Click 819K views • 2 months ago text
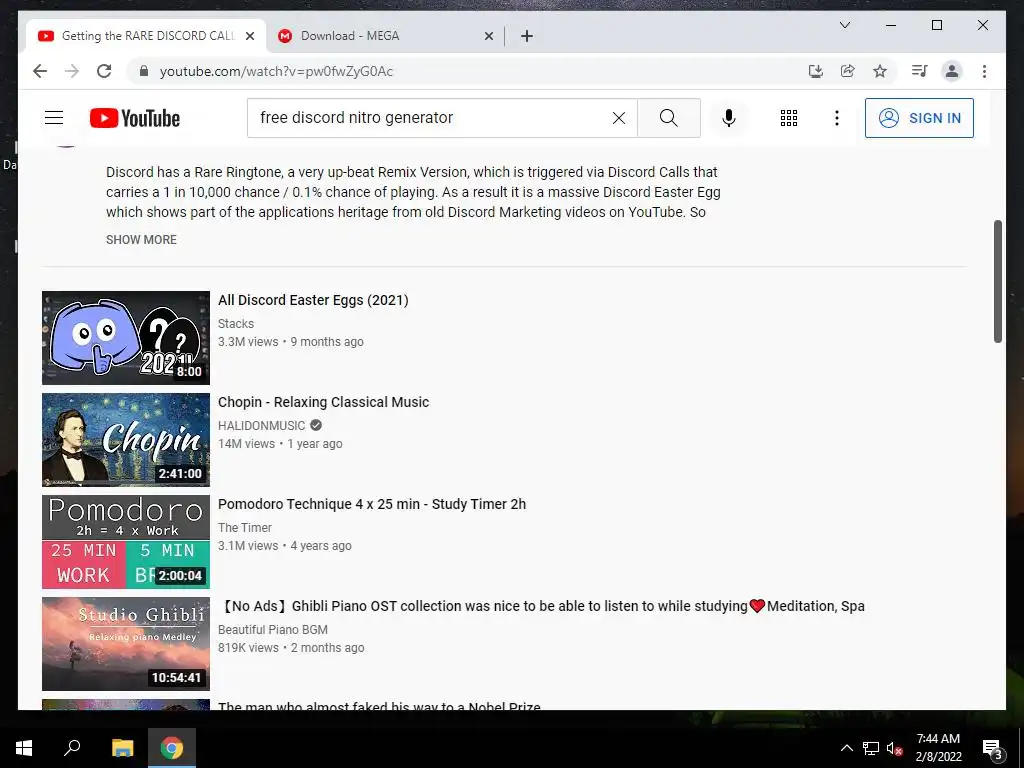 pos(291,648)
